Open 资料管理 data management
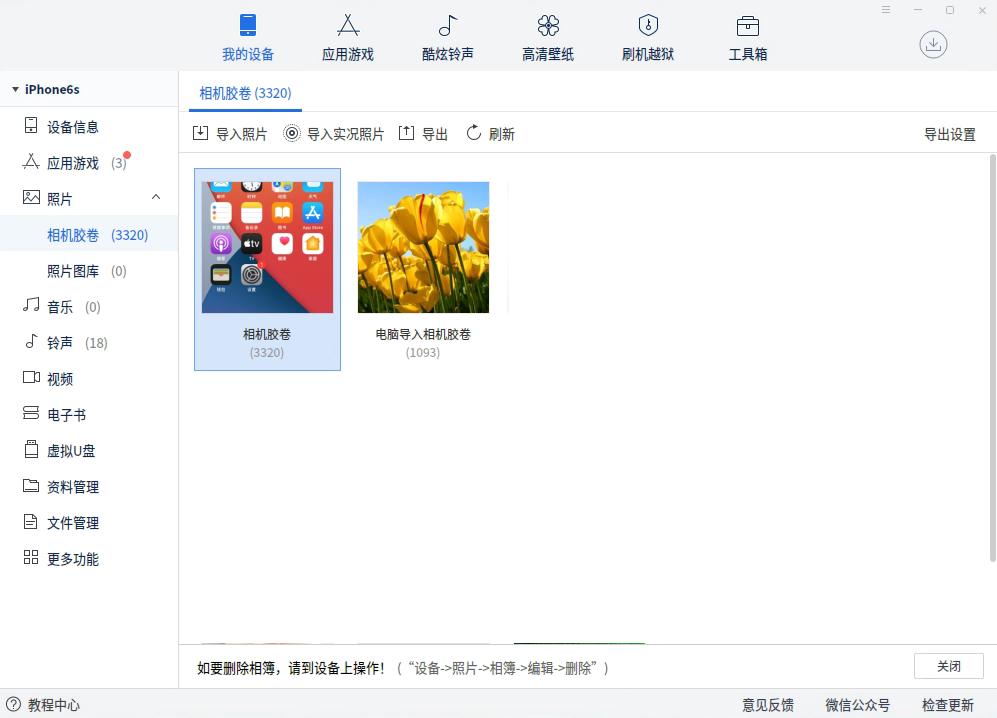The image size is (997, 718). (71, 487)
